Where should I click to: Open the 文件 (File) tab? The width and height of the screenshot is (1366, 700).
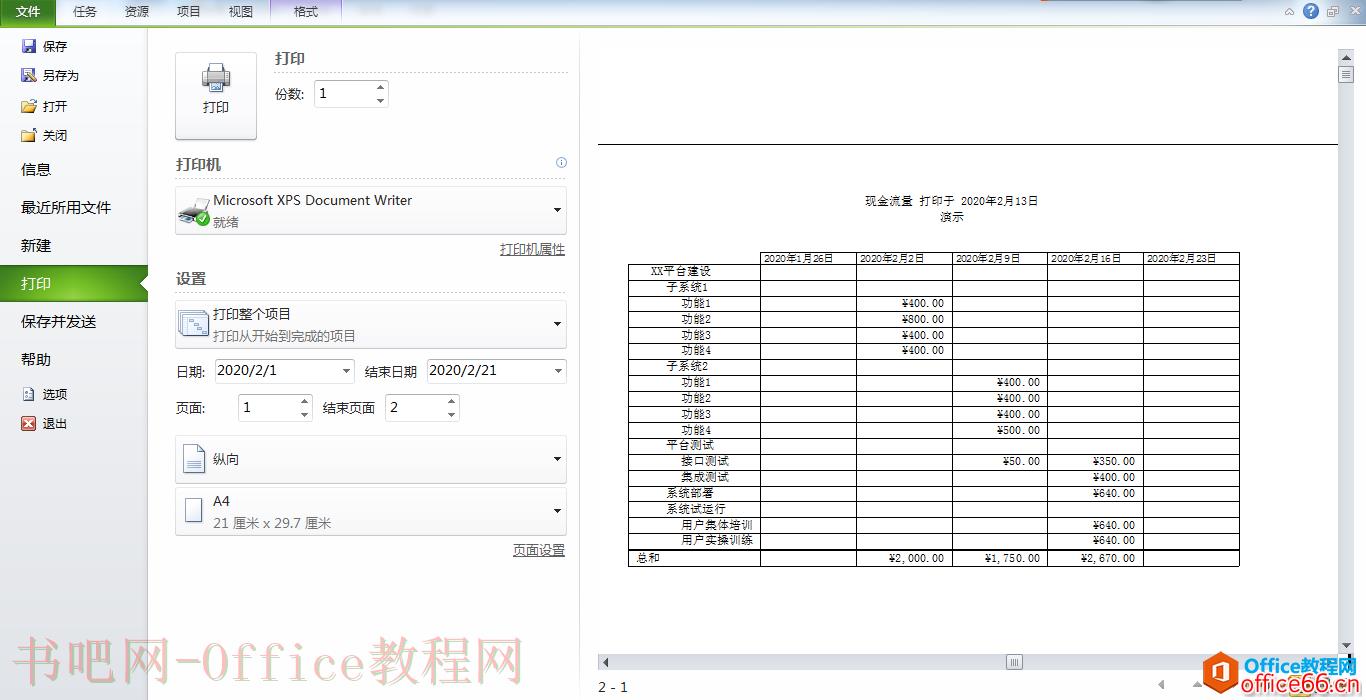pyautogui.click(x=28, y=12)
